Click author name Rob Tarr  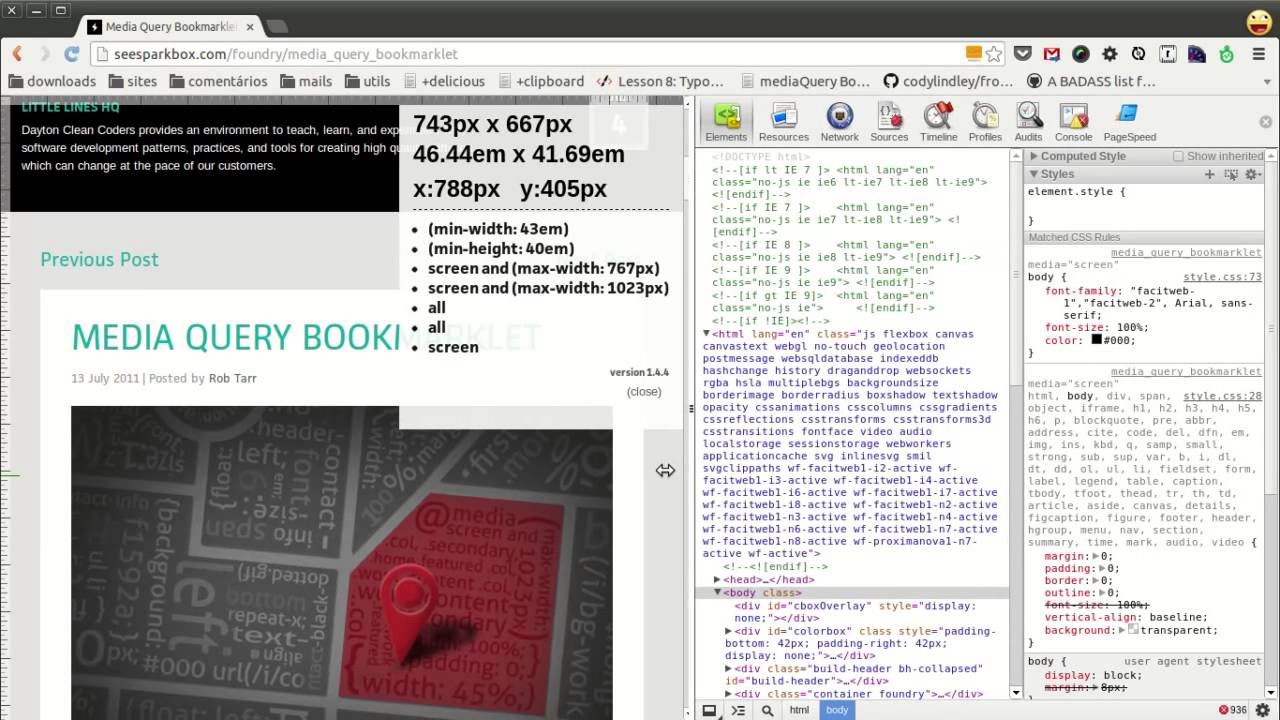232,378
